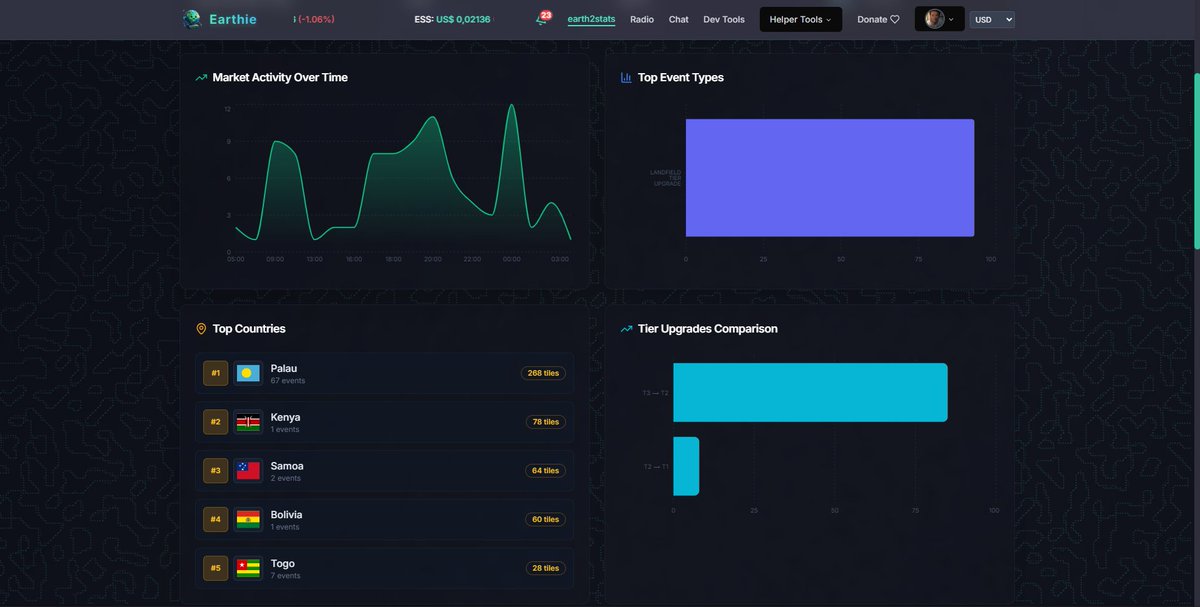
Task: Open the earth2stats link
Action: pyautogui.click(x=592, y=19)
